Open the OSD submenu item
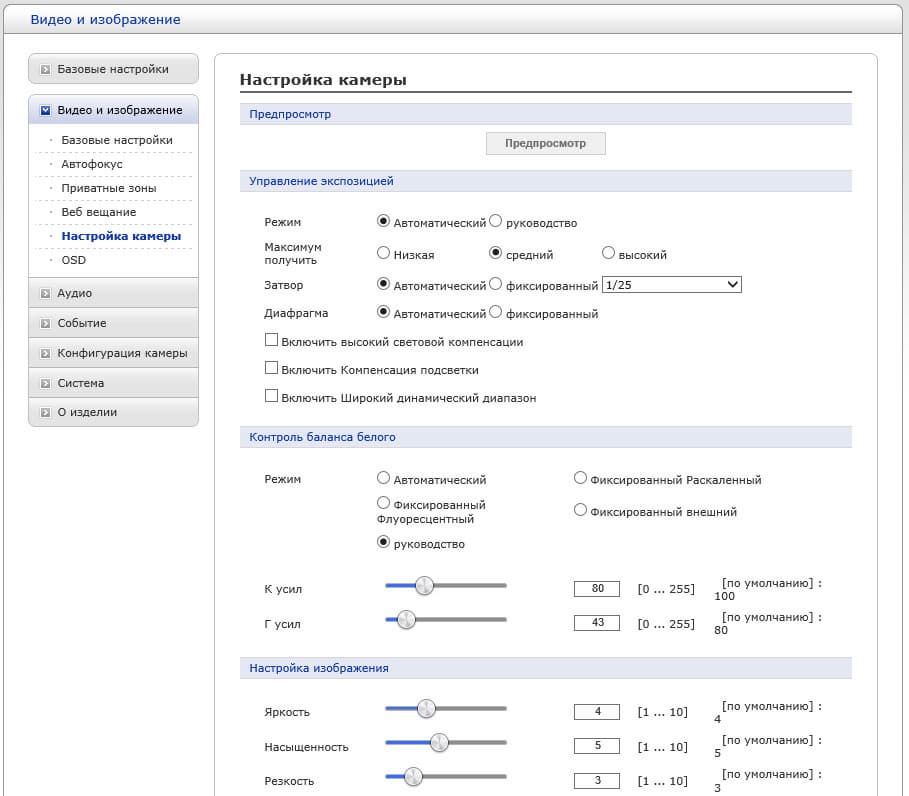Screen dimensions: 909x796 pyautogui.click(x=73, y=260)
